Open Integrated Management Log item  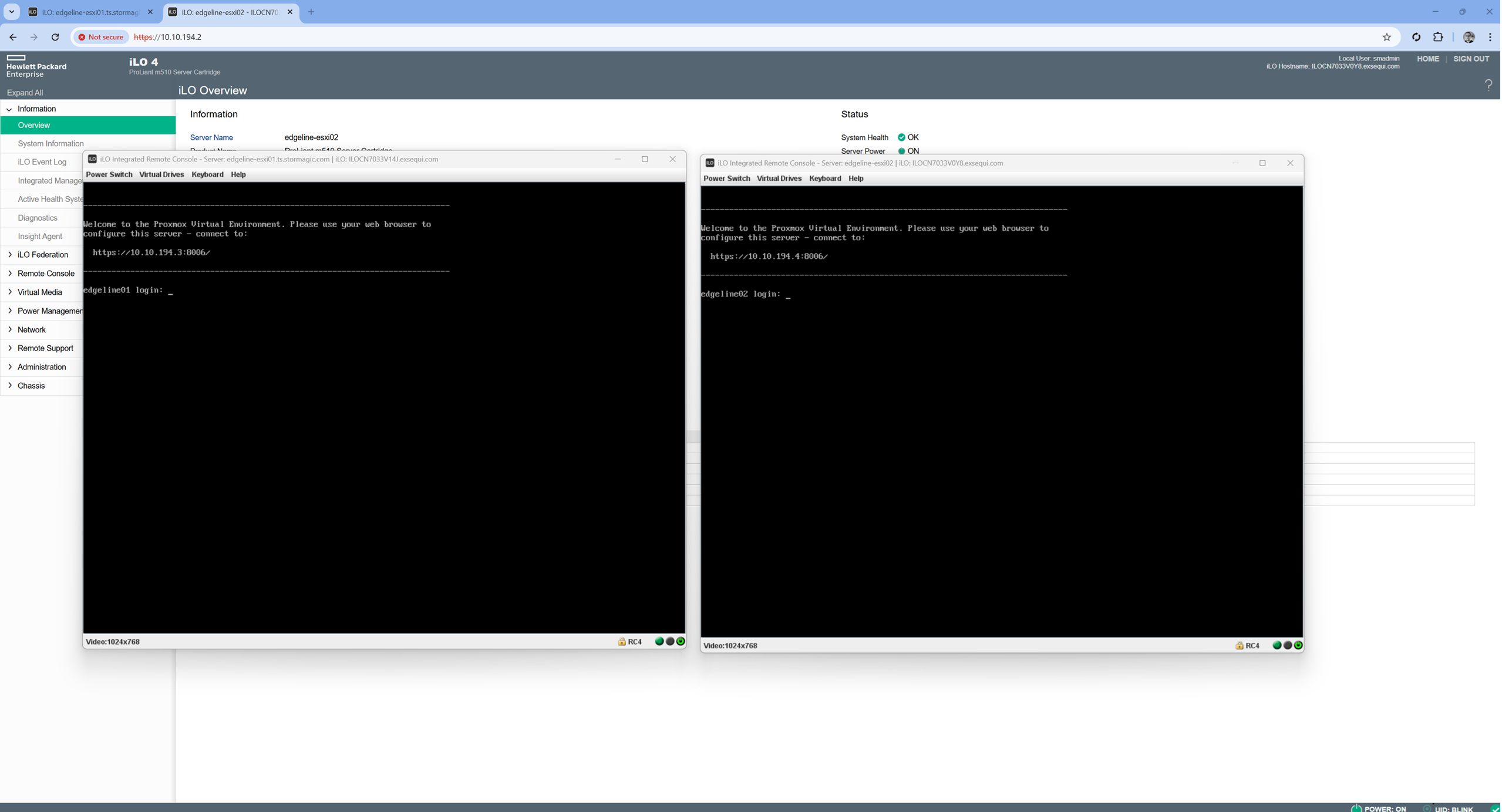click(49, 181)
